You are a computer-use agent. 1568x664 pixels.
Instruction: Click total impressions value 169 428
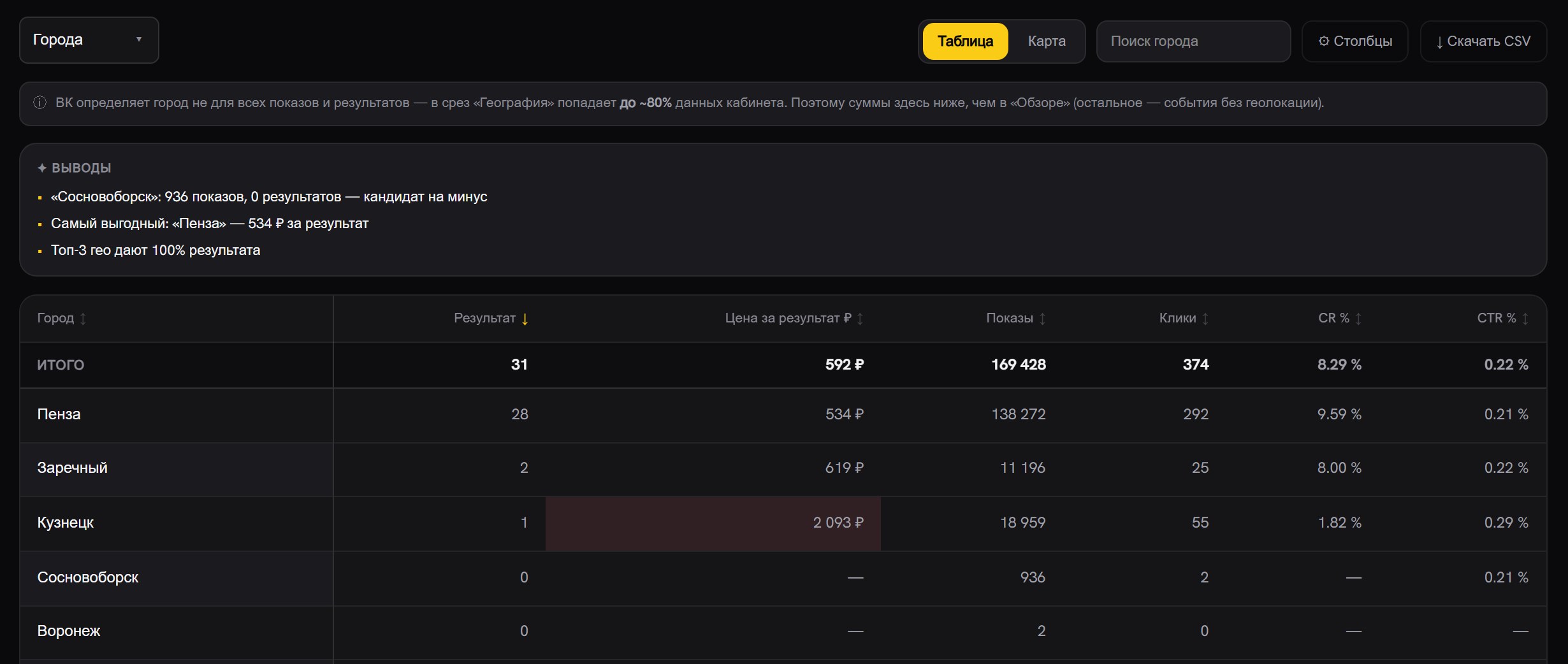tap(1019, 365)
